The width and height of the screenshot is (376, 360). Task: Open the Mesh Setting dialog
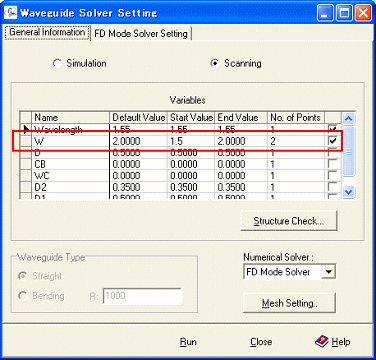point(289,303)
